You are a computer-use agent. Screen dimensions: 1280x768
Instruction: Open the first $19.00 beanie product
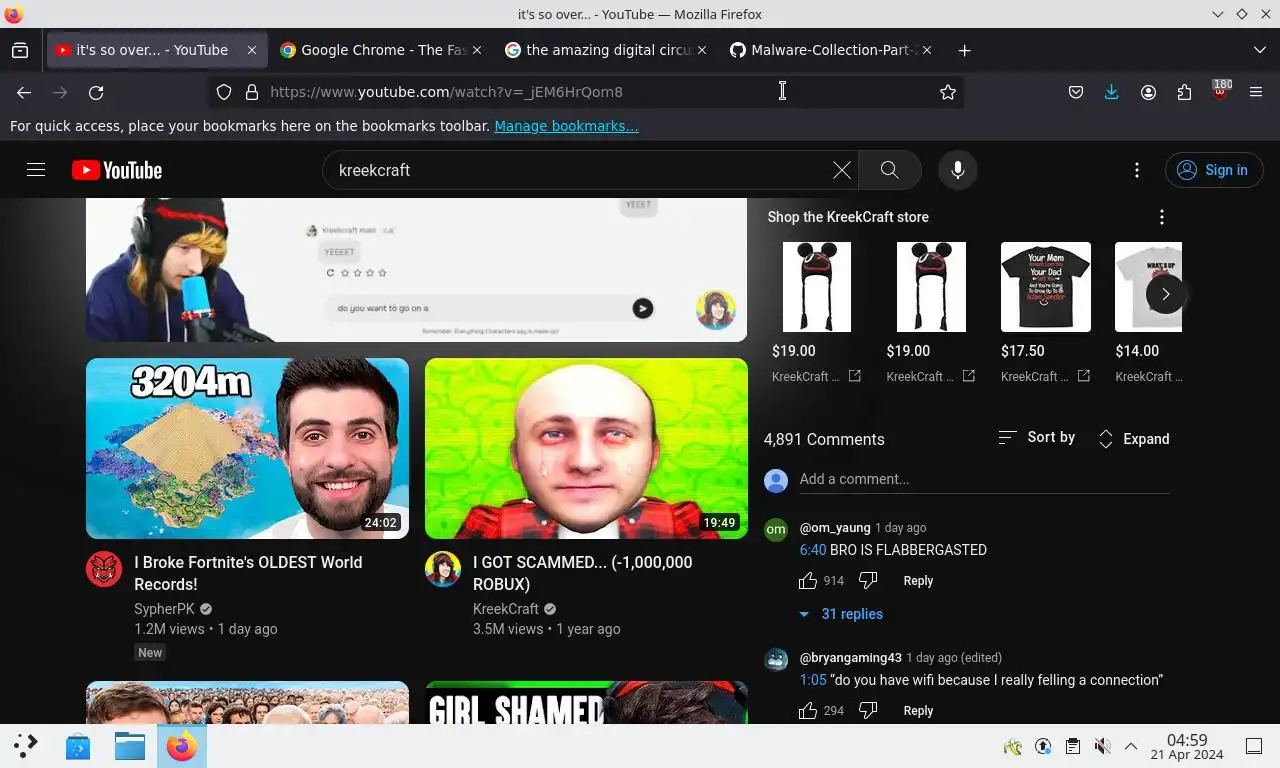point(816,287)
